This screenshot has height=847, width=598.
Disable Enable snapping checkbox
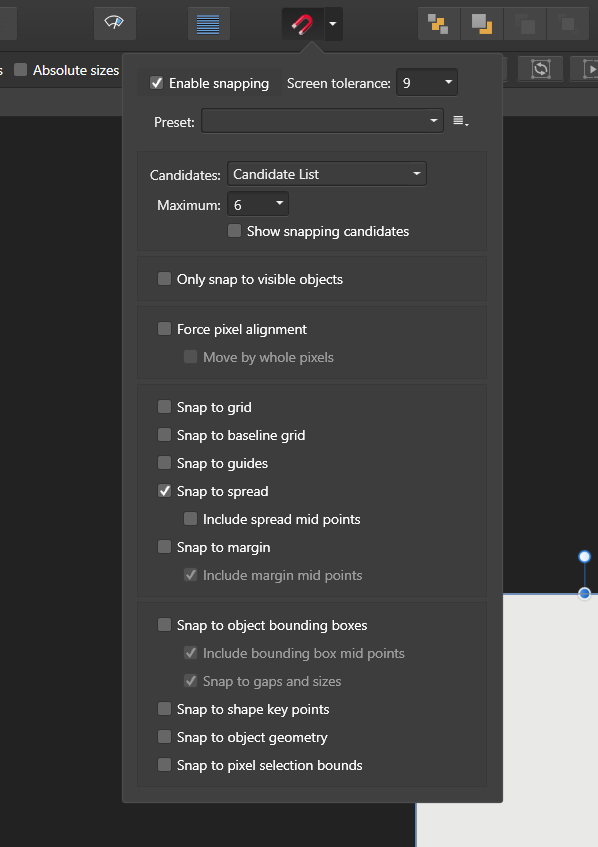click(157, 83)
